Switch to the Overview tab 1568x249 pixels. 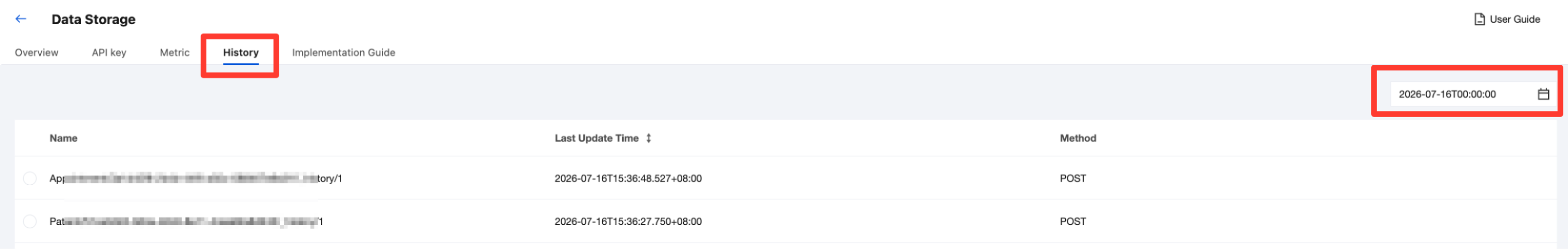(x=37, y=52)
